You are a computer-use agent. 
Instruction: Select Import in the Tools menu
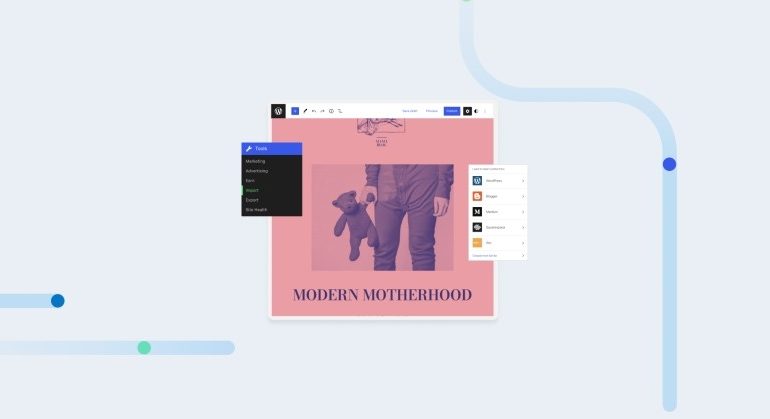[x=252, y=190]
